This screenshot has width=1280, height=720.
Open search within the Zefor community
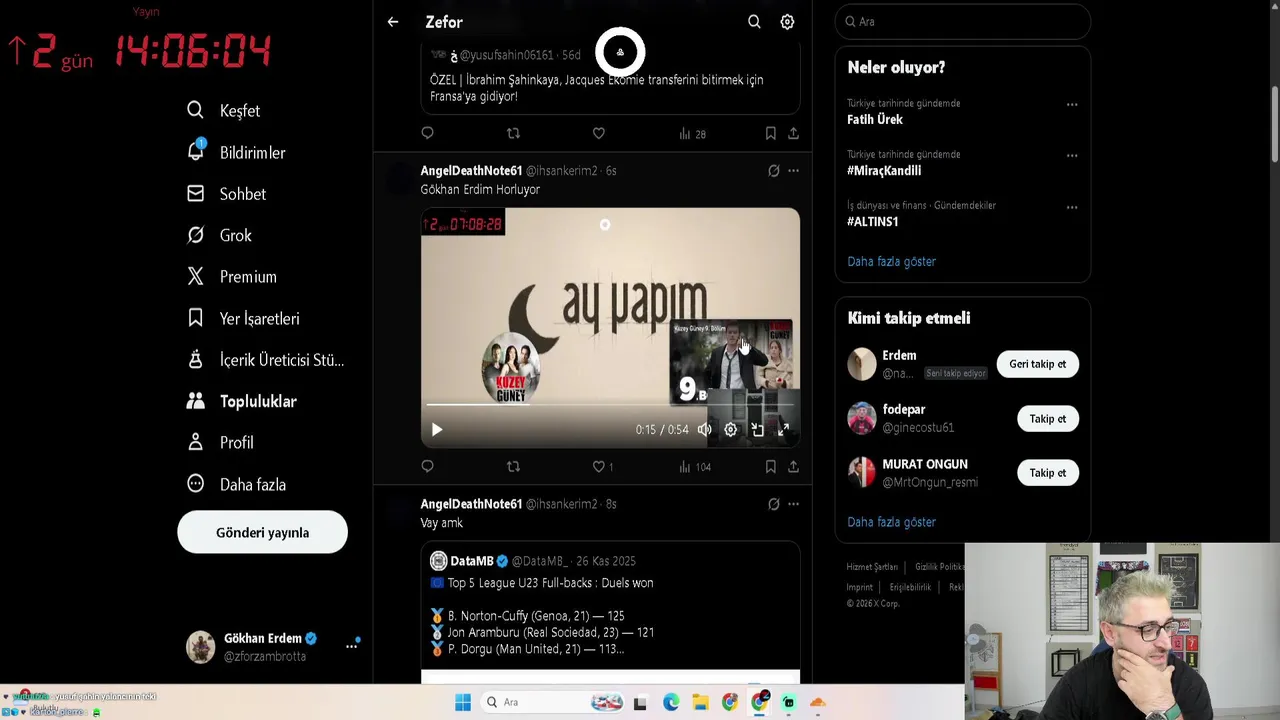754,22
